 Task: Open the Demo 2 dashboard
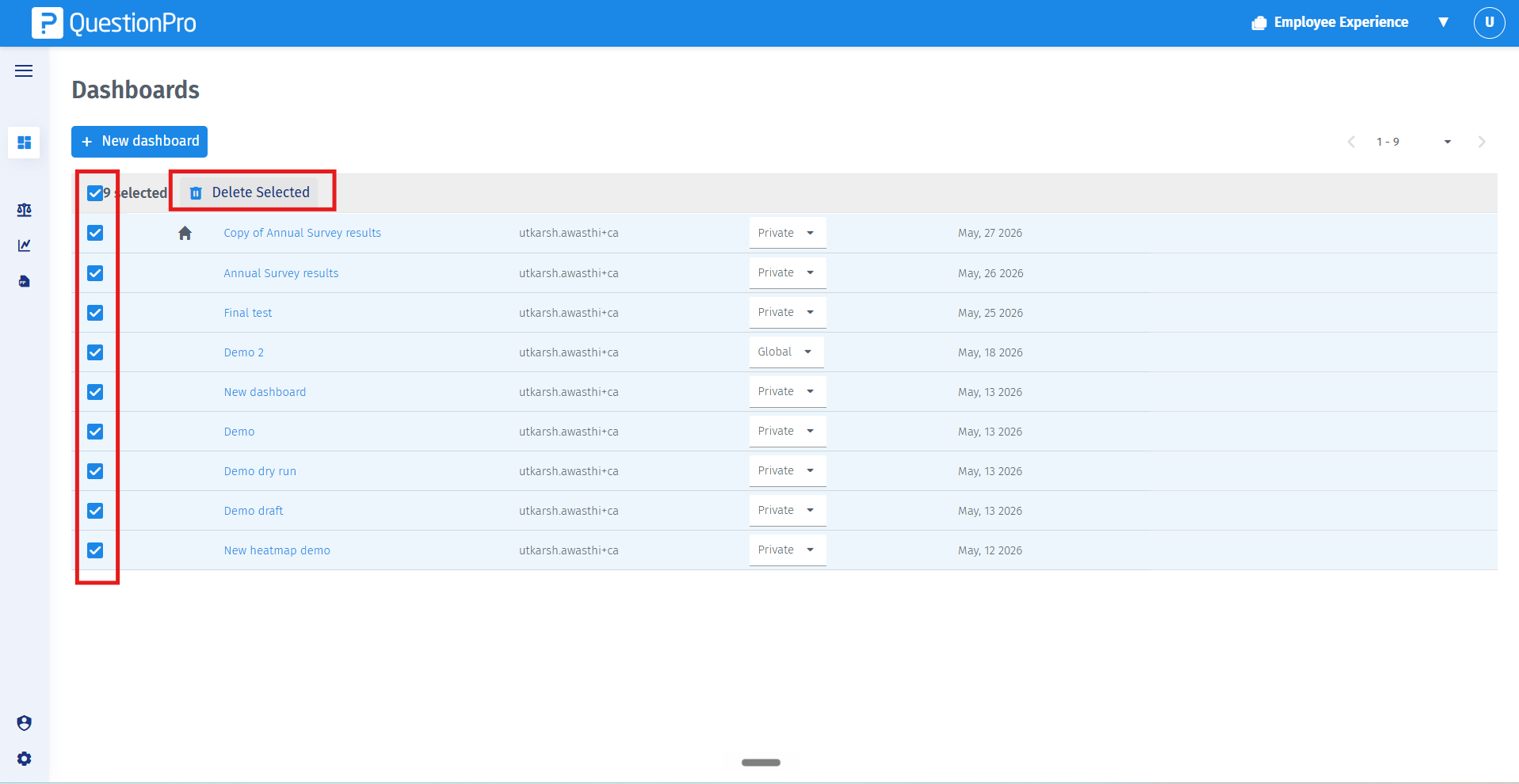coord(243,352)
